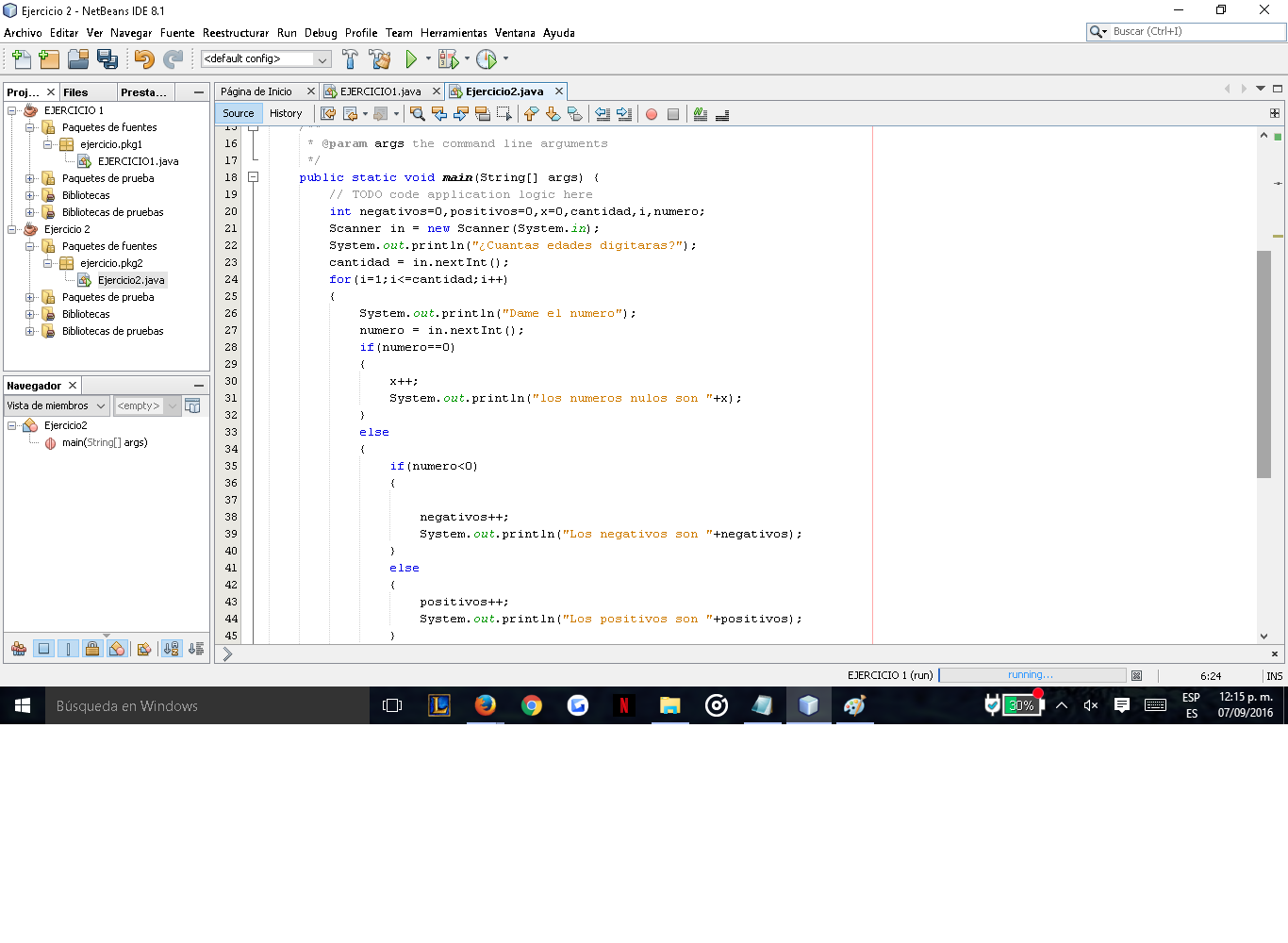Toggle a breakpoint with the red circle icon
This screenshot has height=943, width=1288.
(652, 113)
